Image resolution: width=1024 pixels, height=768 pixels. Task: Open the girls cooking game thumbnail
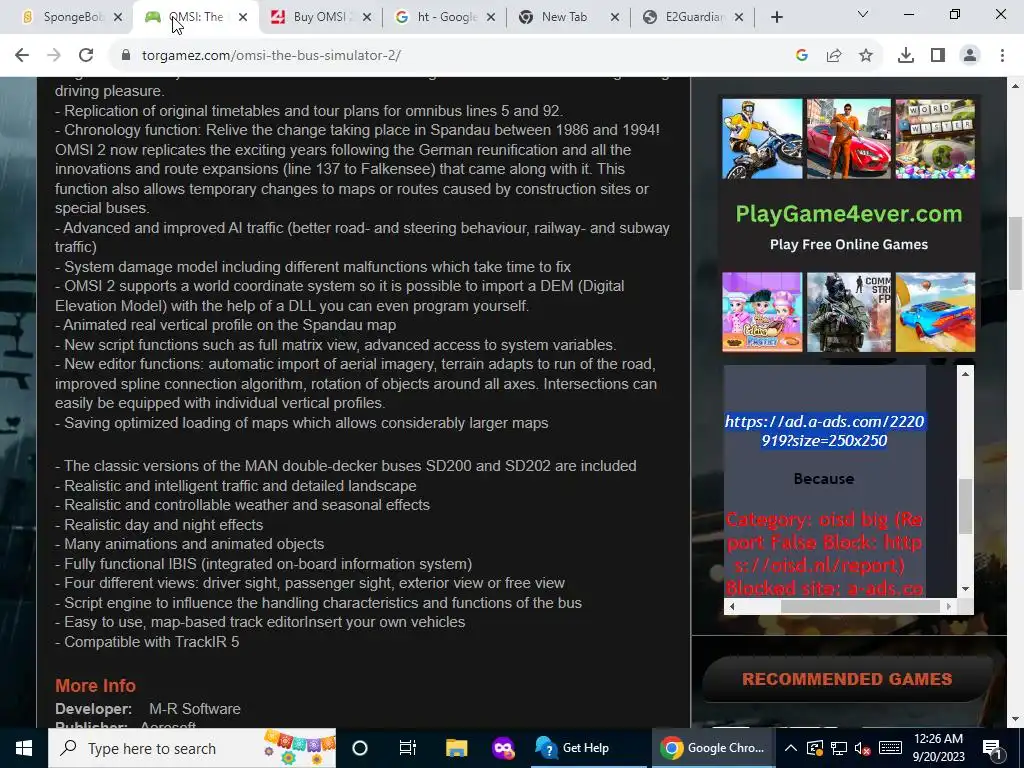pyautogui.click(x=762, y=312)
